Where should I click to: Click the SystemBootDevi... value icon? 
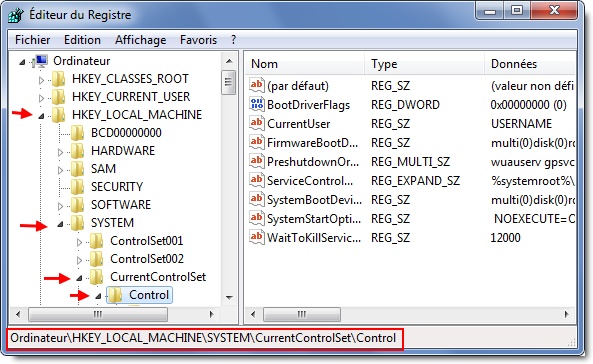pos(256,199)
